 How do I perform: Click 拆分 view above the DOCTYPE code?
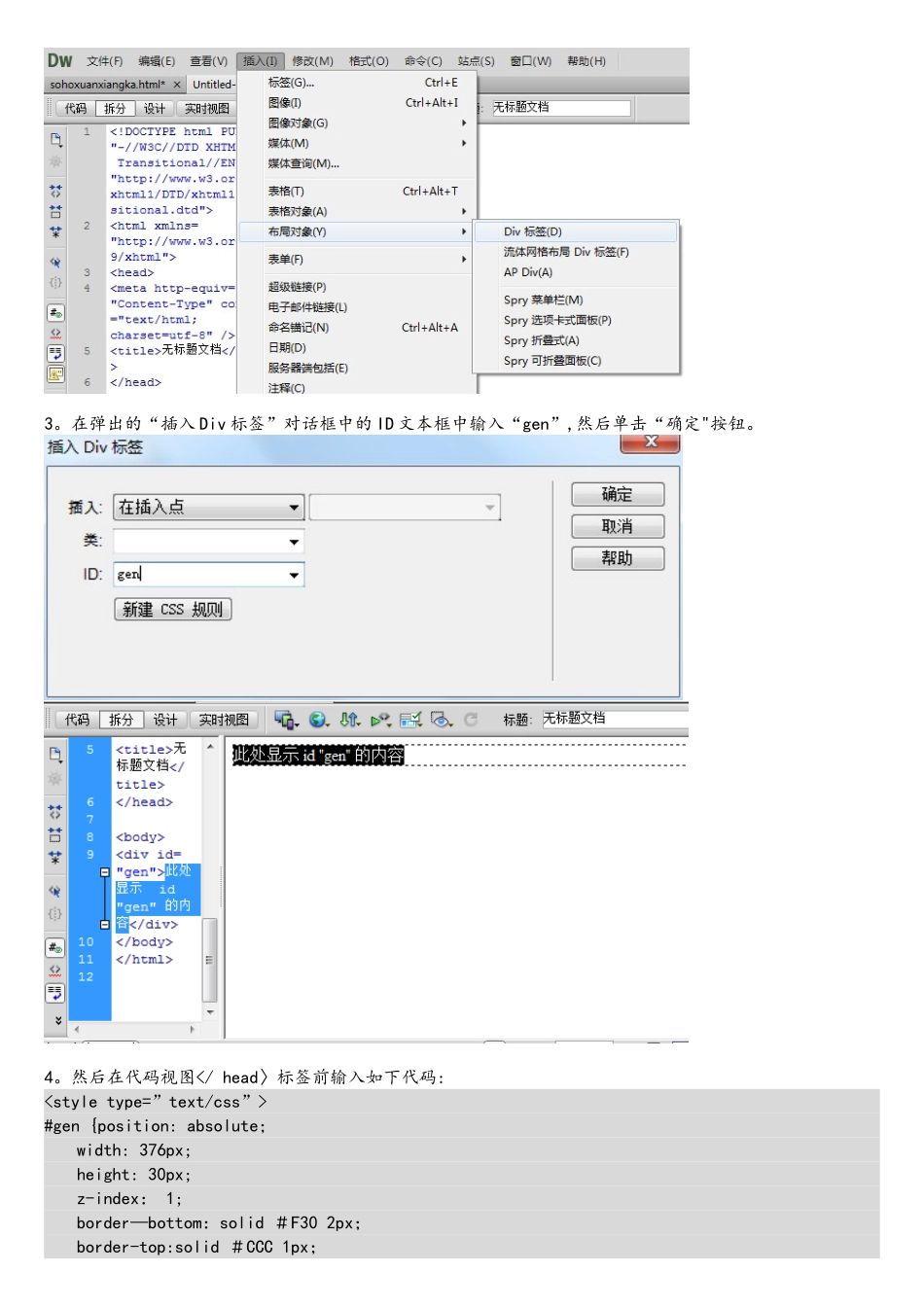115,109
